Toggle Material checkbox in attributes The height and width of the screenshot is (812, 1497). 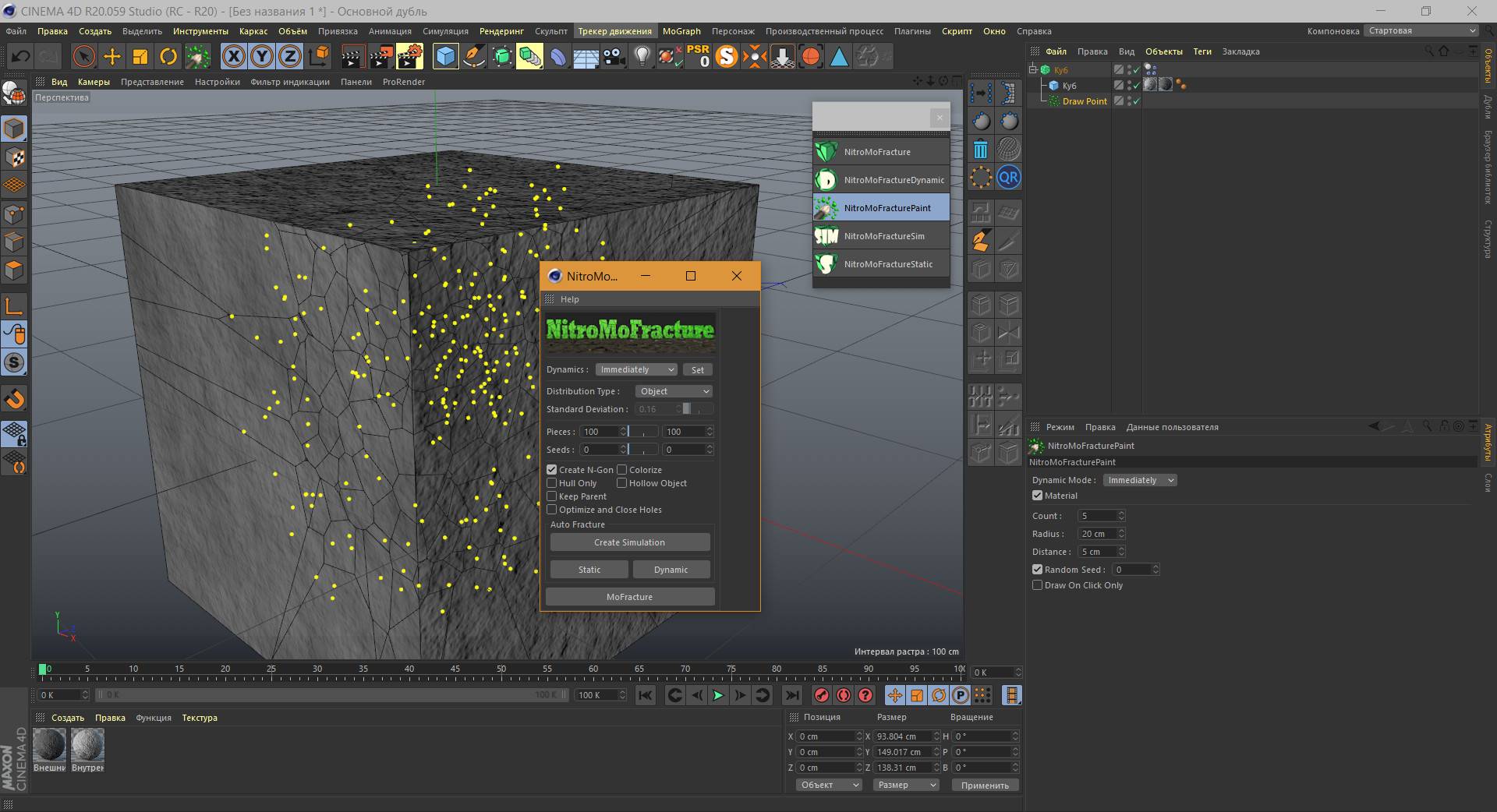pos(1038,496)
